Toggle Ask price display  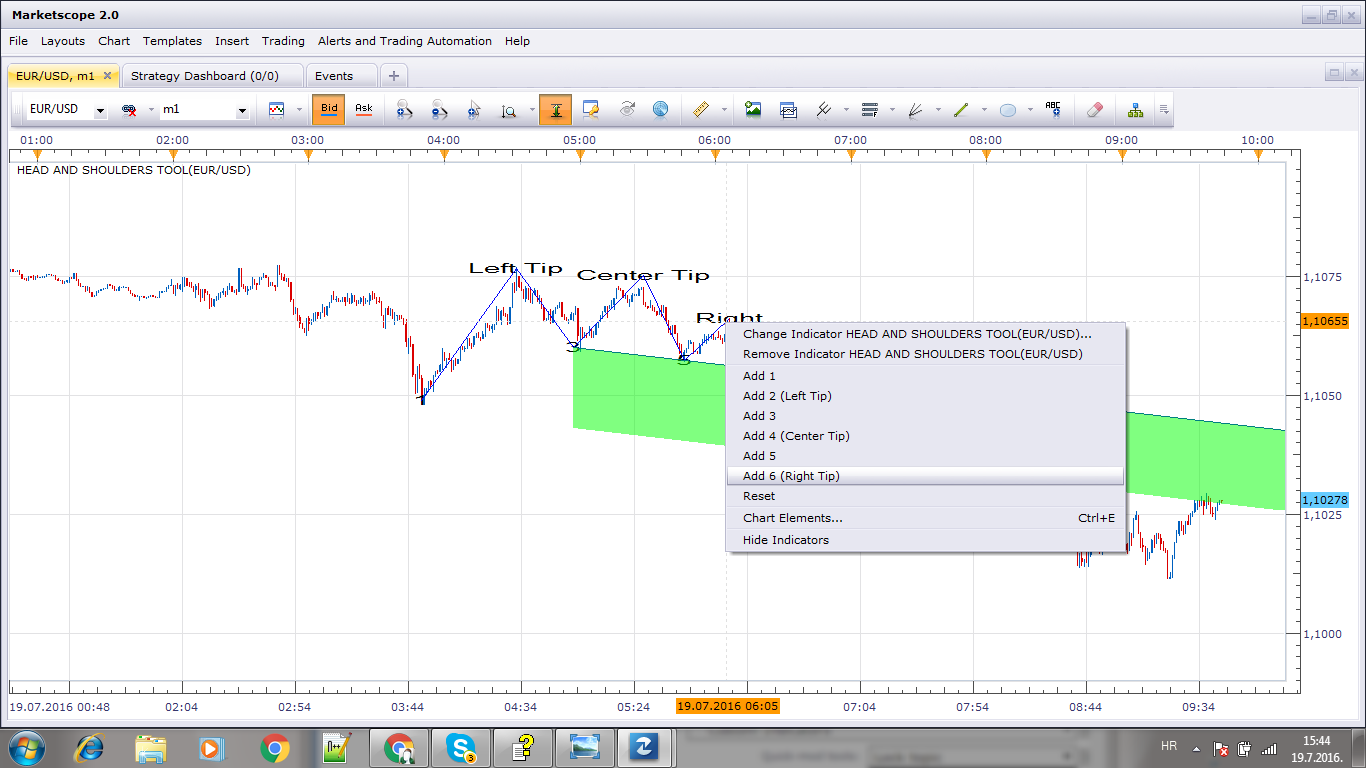(x=364, y=109)
